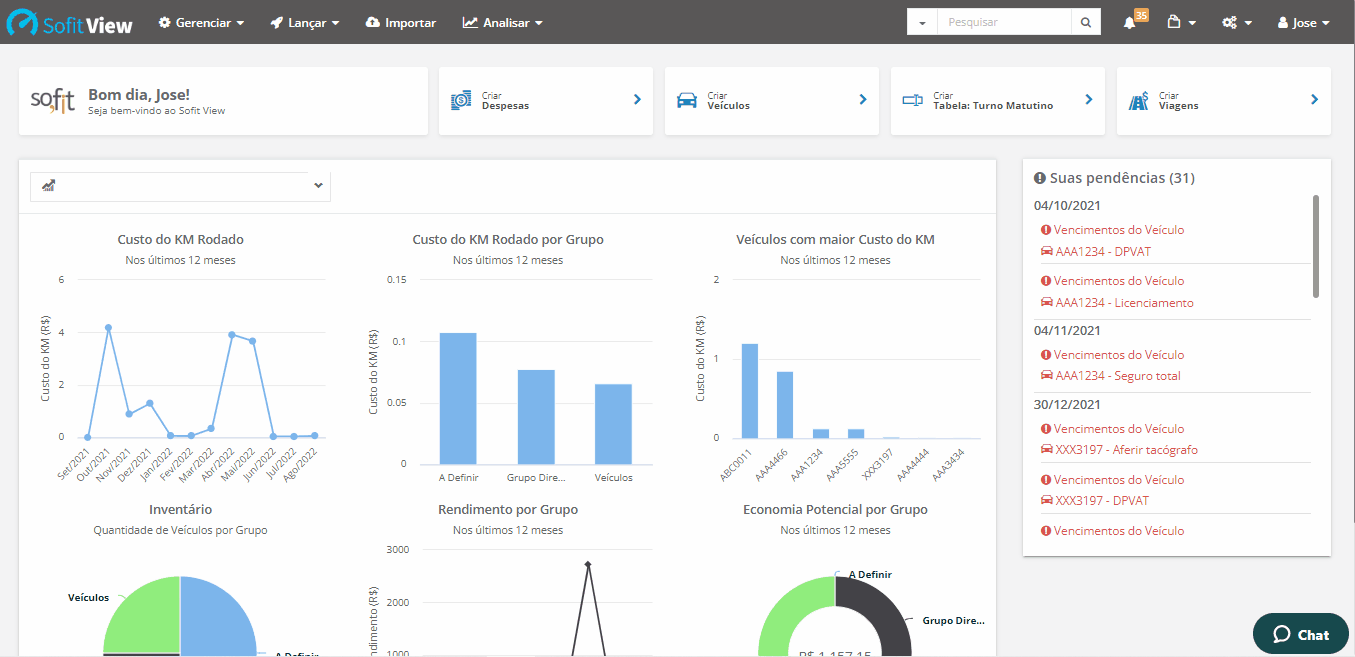This screenshot has height=657, width=1355.
Task: Open the Criar Viagens shortcut
Action: 1224,101
